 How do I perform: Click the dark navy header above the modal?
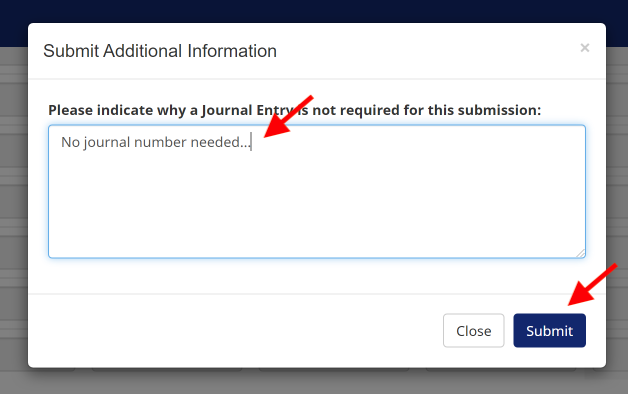314,11
